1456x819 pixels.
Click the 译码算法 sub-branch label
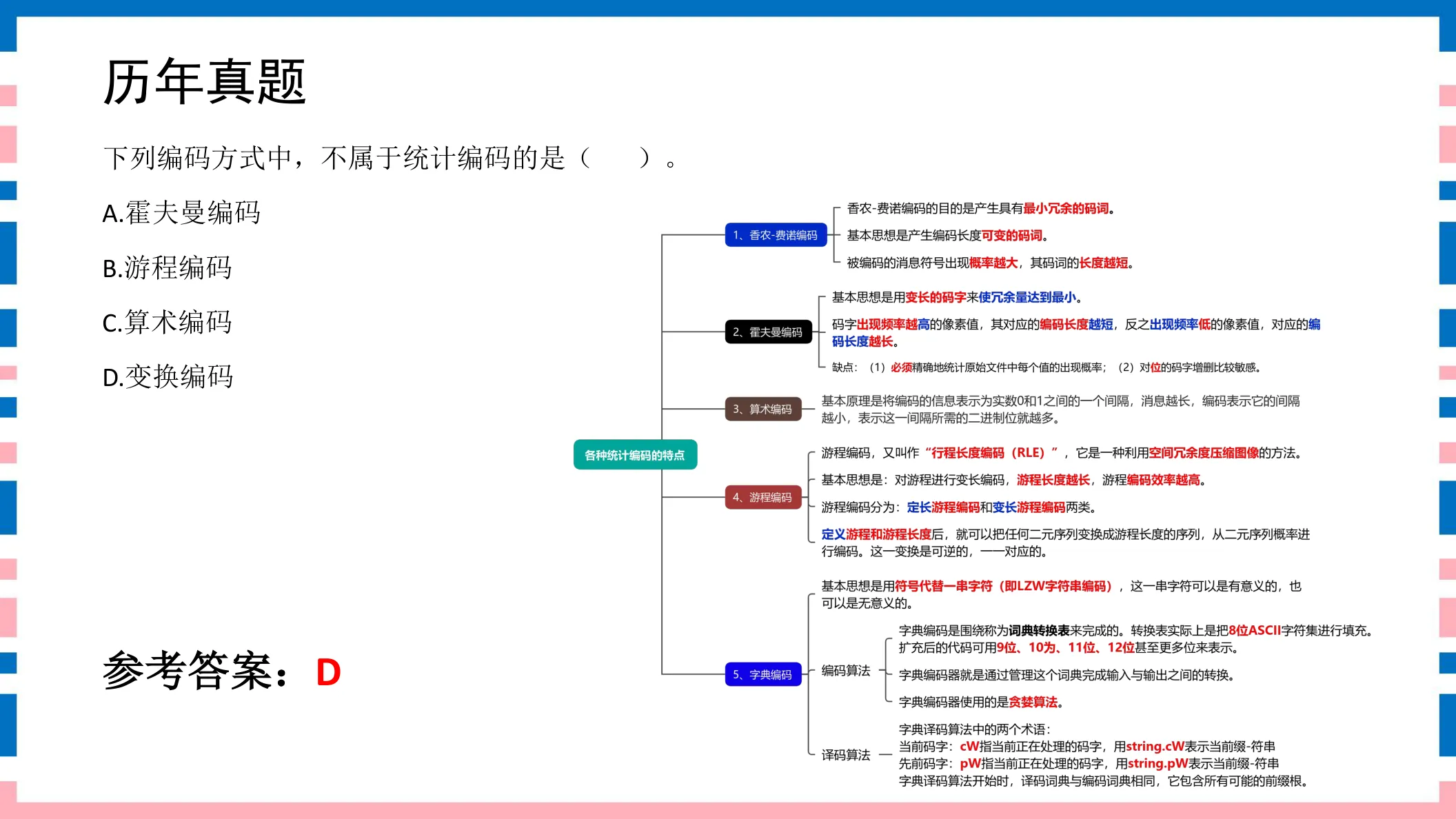tap(846, 755)
